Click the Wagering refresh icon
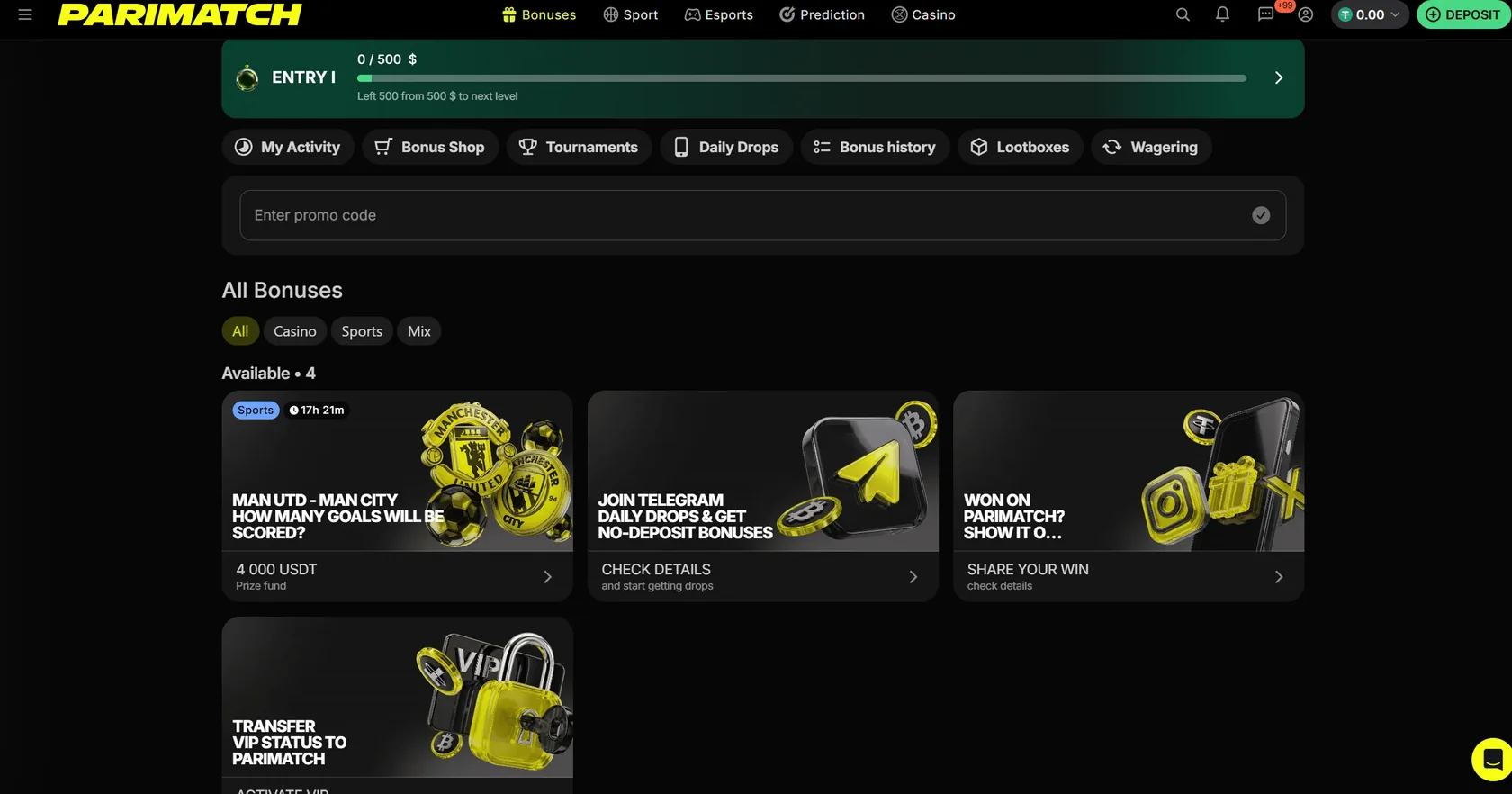 coord(1112,147)
